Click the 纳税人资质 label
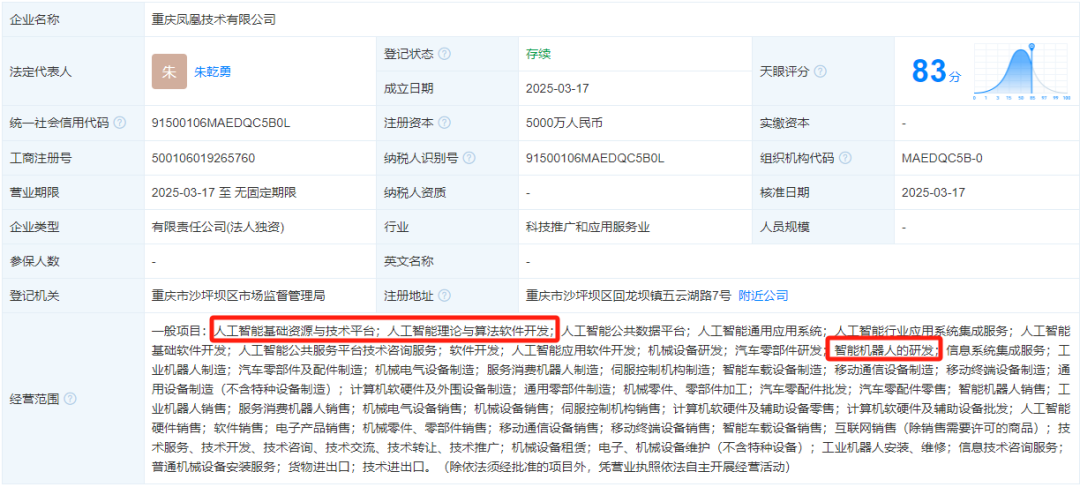 pyautogui.click(x=415, y=192)
